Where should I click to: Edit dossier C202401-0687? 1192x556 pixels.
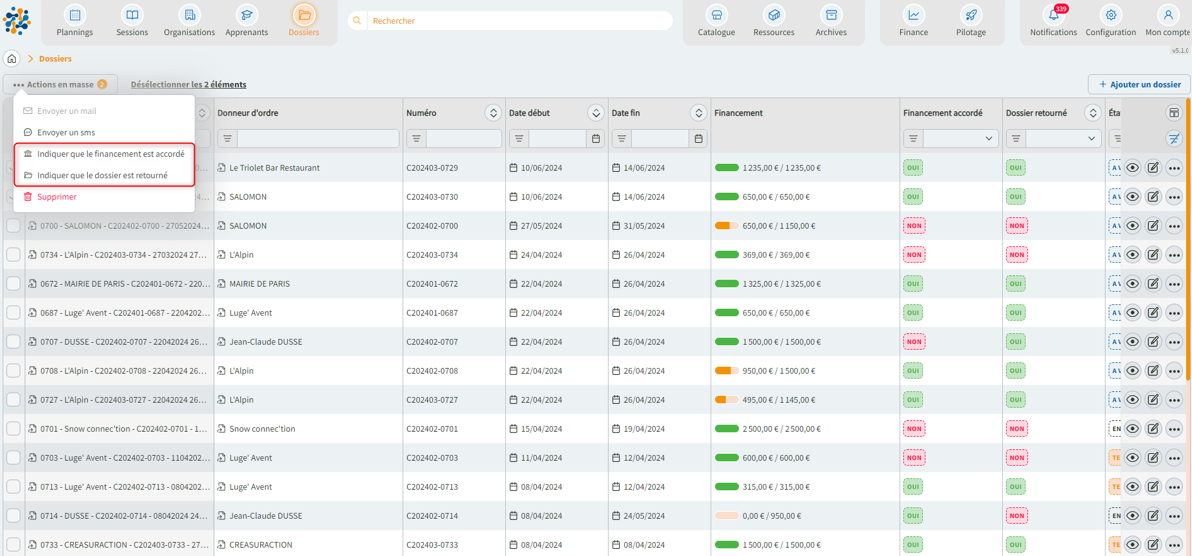click(1153, 313)
